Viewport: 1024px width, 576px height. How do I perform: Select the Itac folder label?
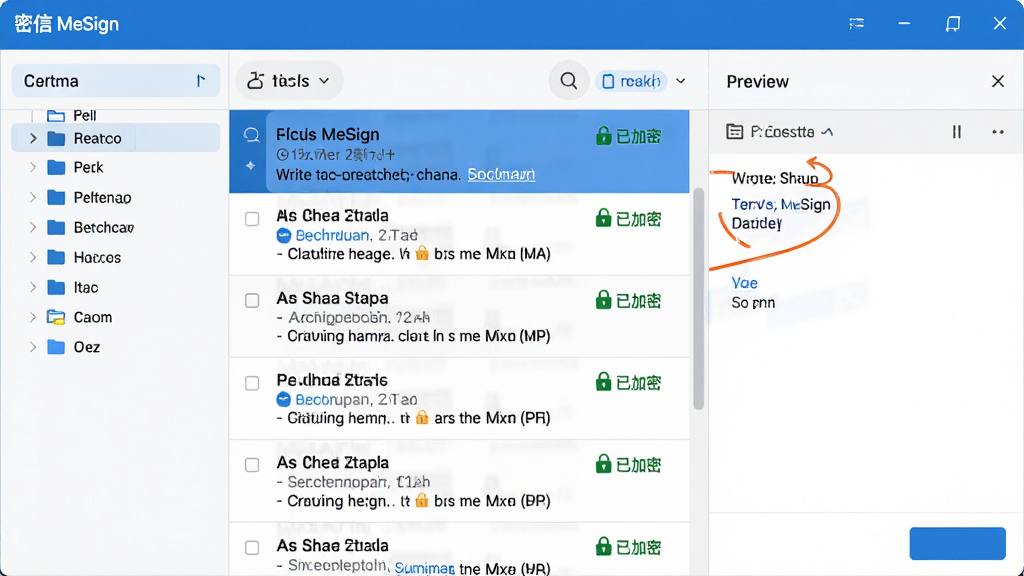[86, 287]
